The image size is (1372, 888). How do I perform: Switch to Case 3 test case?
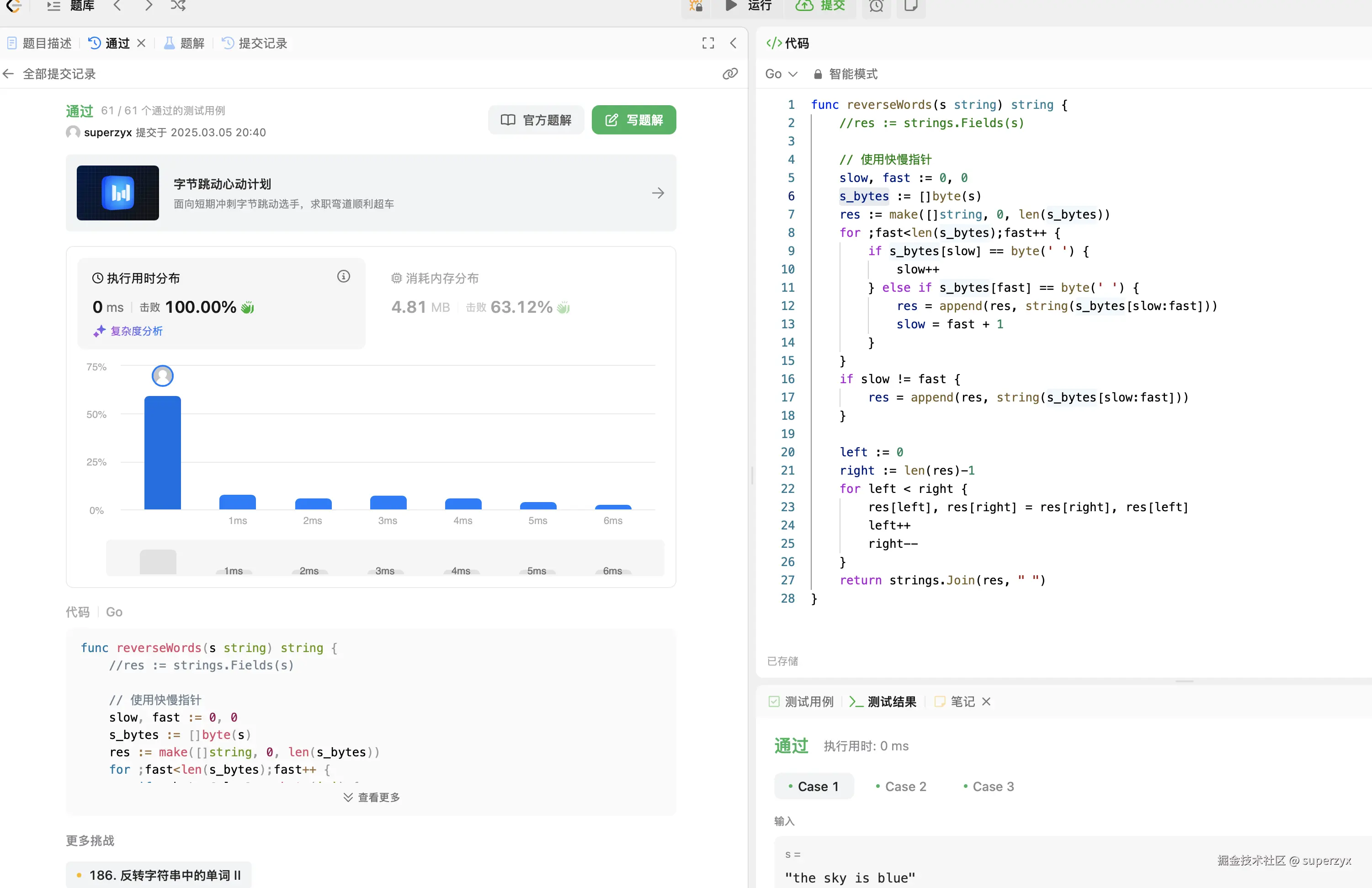[988, 786]
